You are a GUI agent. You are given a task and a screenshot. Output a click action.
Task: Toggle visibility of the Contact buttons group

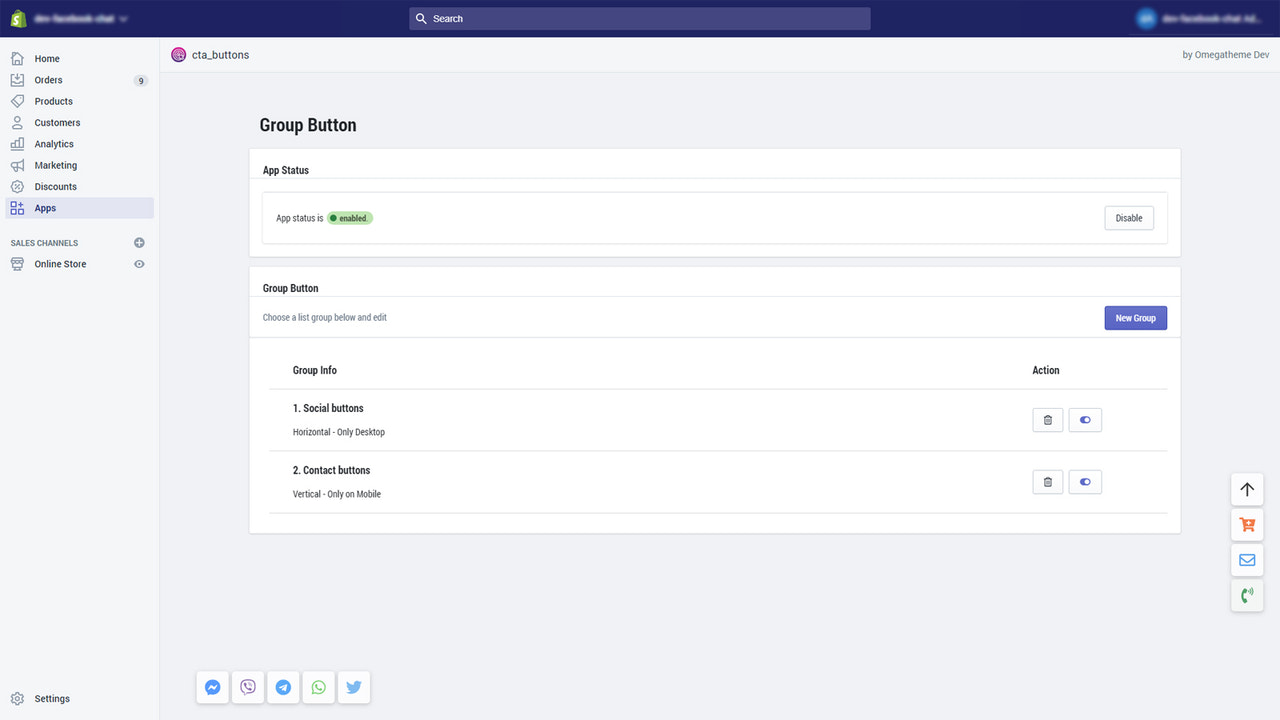point(1085,481)
